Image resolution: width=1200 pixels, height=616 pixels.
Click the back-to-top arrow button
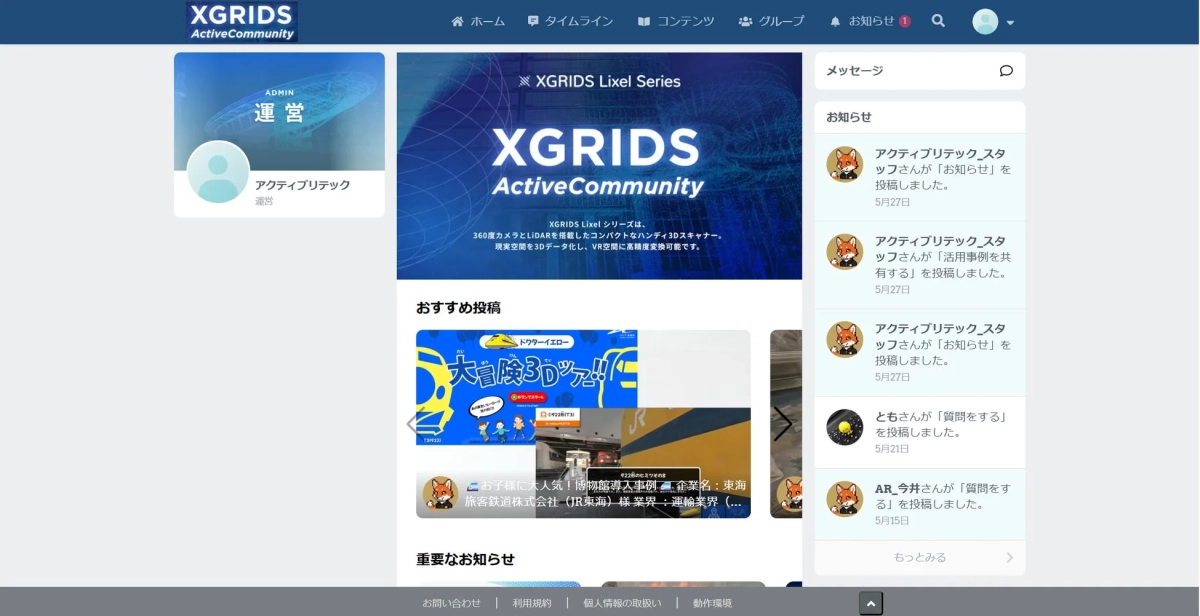[871, 603]
